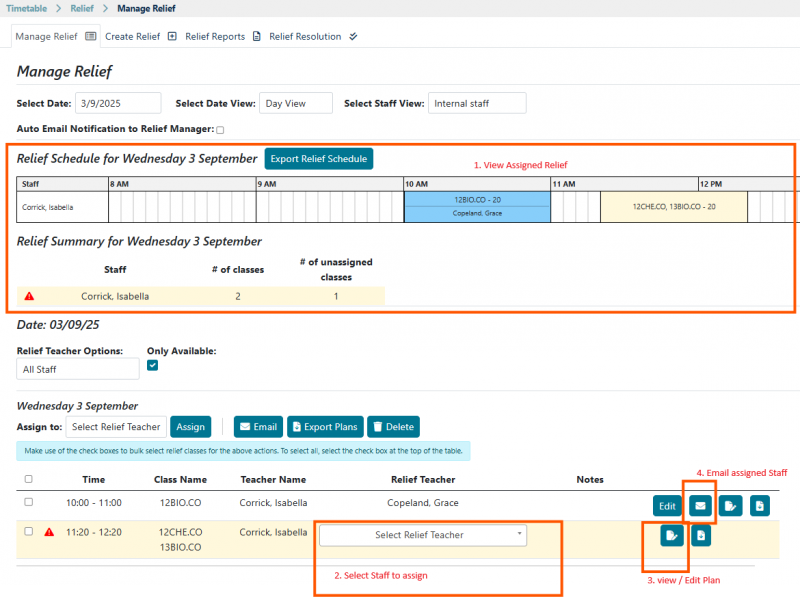The image size is (800, 597).
Task: Click the blue 12BIO.CO block in the schedule
Action: click(476, 206)
